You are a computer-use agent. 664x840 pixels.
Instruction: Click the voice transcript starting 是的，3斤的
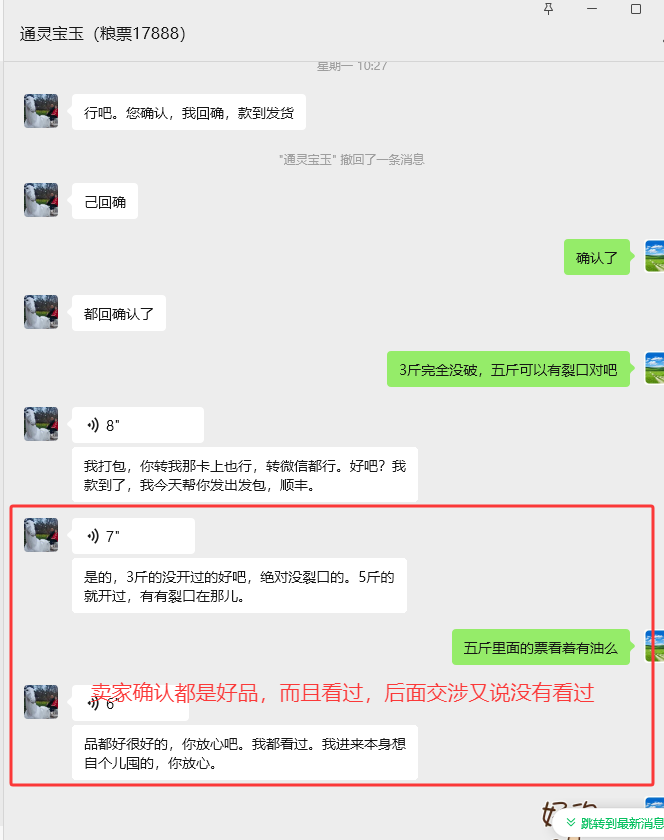(240, 586)
